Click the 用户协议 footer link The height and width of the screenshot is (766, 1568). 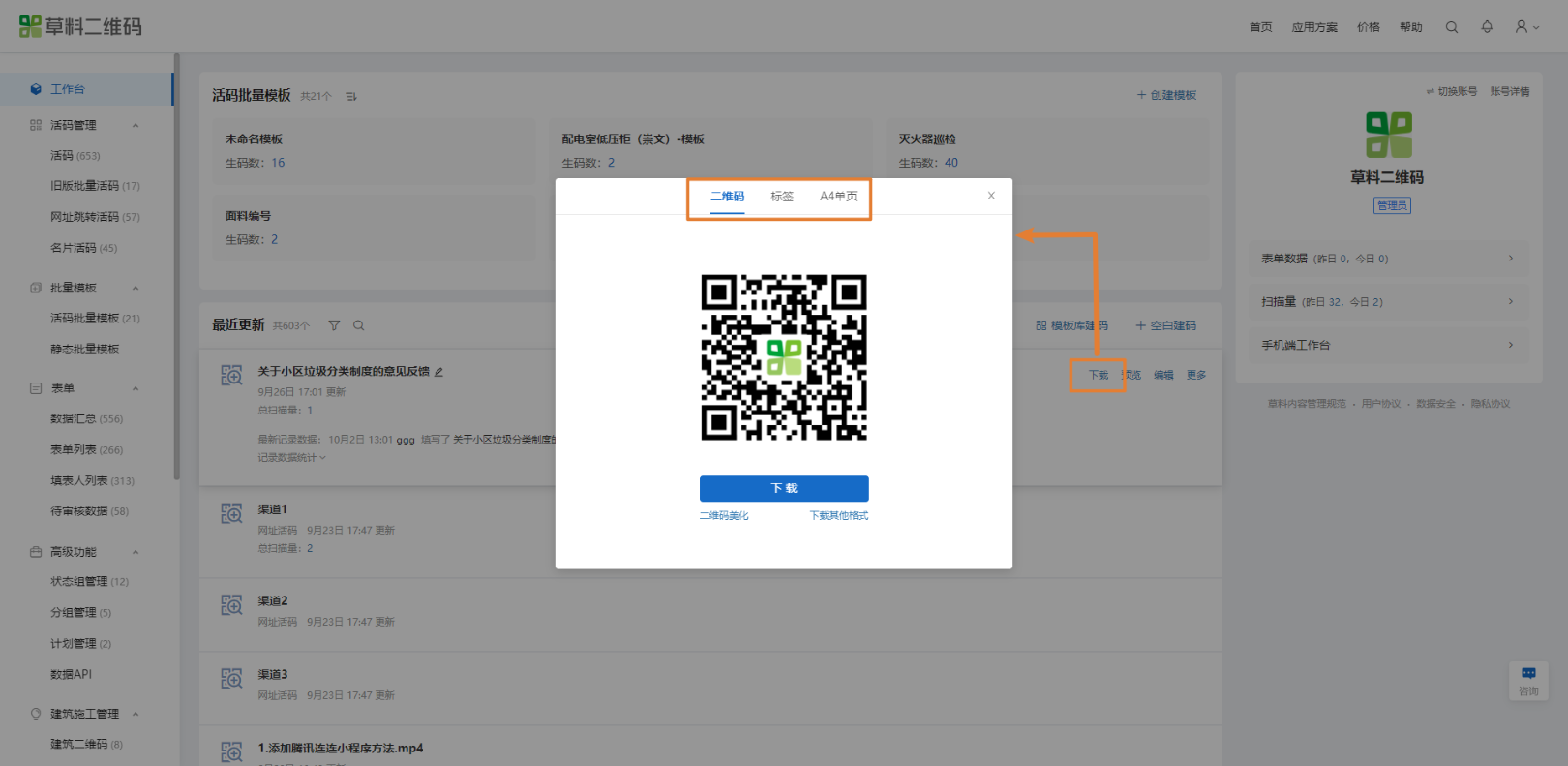(x=1381, y=404)
